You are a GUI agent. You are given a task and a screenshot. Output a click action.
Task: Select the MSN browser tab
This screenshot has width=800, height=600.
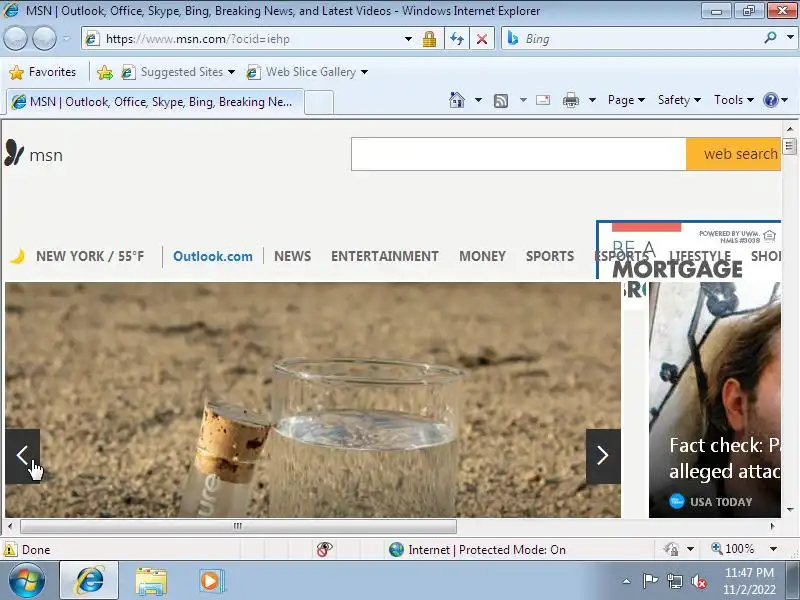coord(155,102)
